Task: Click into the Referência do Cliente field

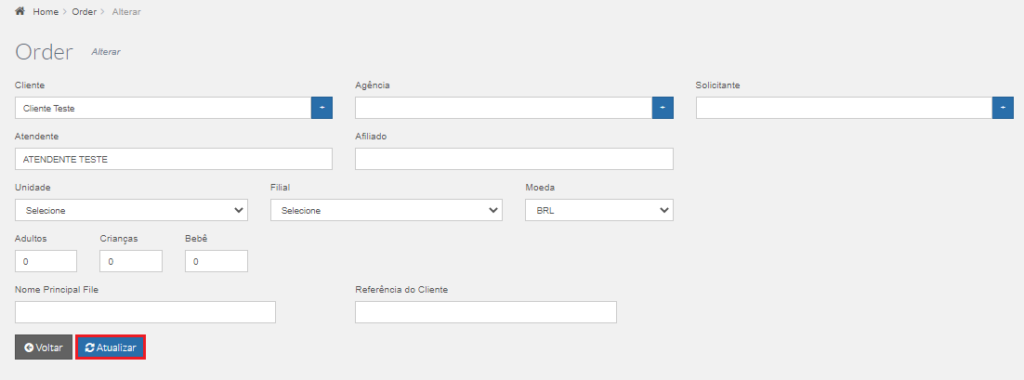Action: 486,312
